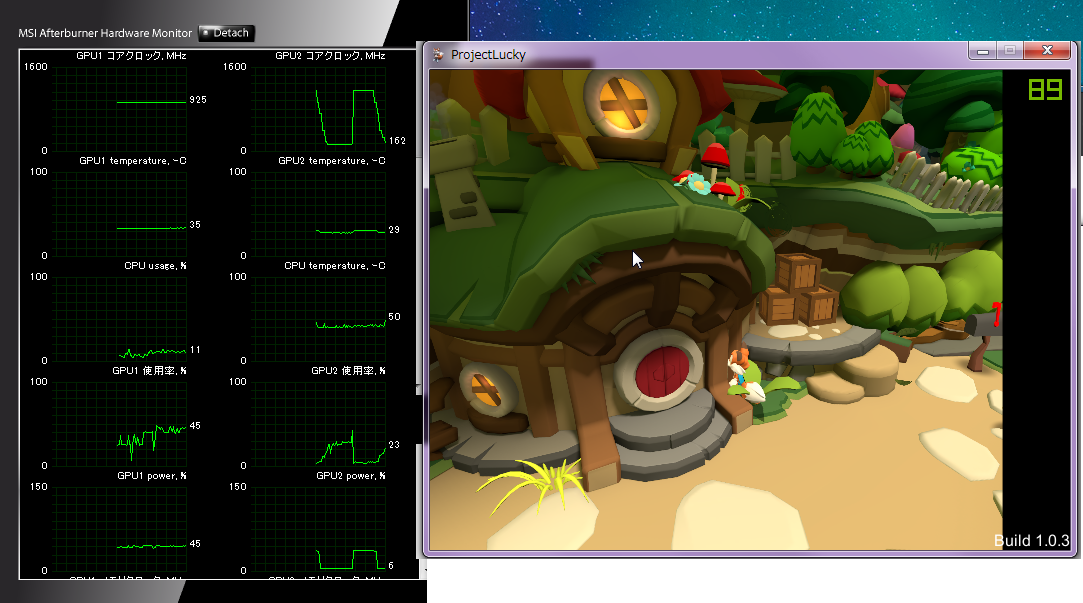Viewport: 1083px width, 603px height.
Task: Click the GPU2 power graph
Action: [x=318, y=529]
